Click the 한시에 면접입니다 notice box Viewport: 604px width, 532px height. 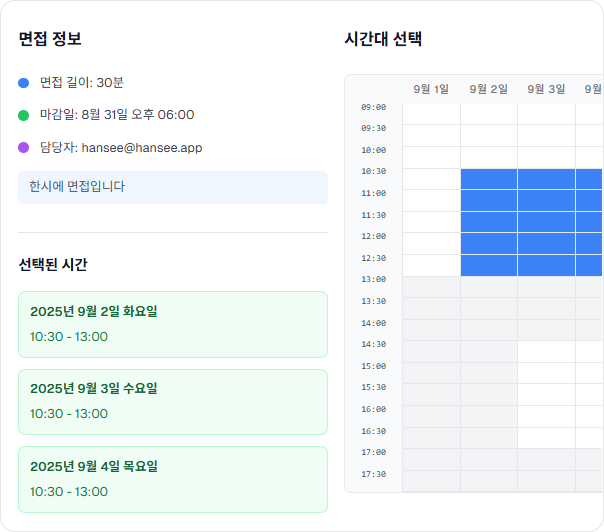tap(173, 187)
